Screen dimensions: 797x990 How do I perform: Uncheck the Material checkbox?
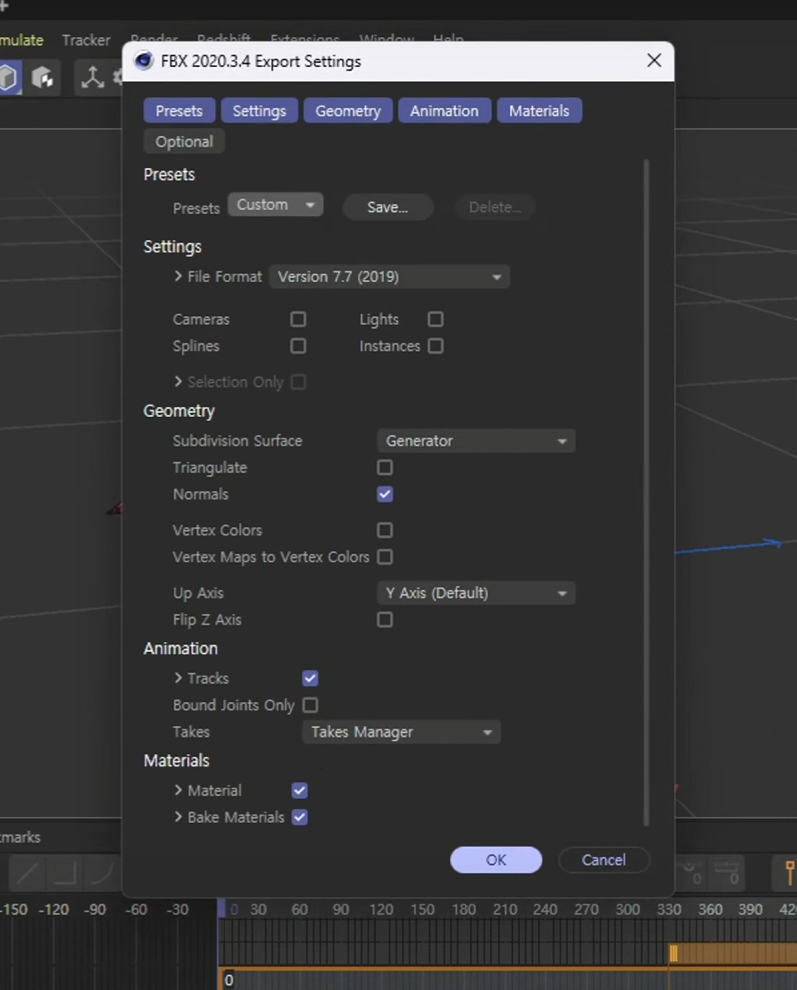[299, 790]
